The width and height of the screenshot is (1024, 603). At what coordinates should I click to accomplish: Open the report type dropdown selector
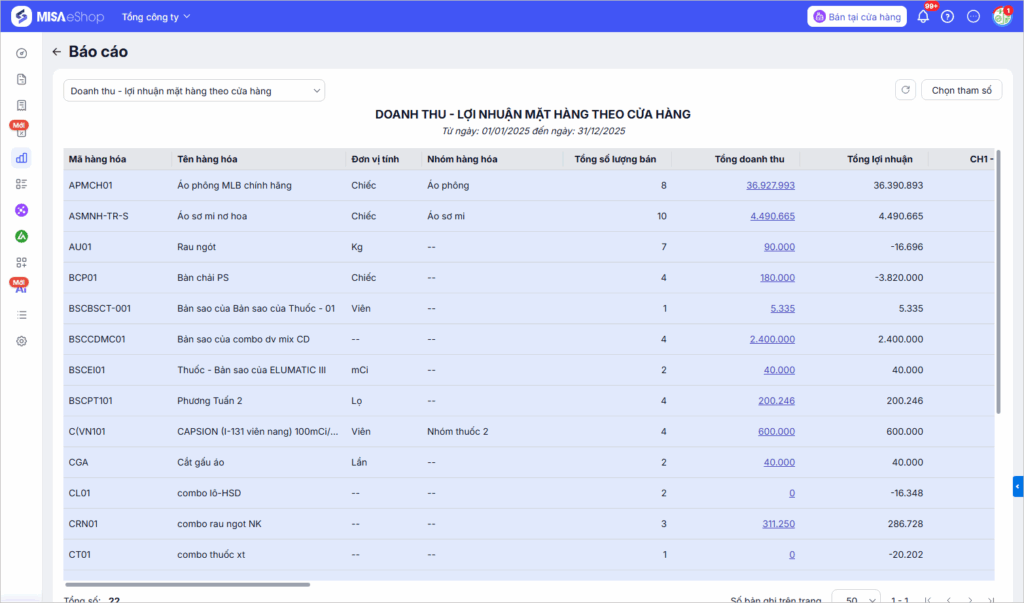(x=194, y=91)
